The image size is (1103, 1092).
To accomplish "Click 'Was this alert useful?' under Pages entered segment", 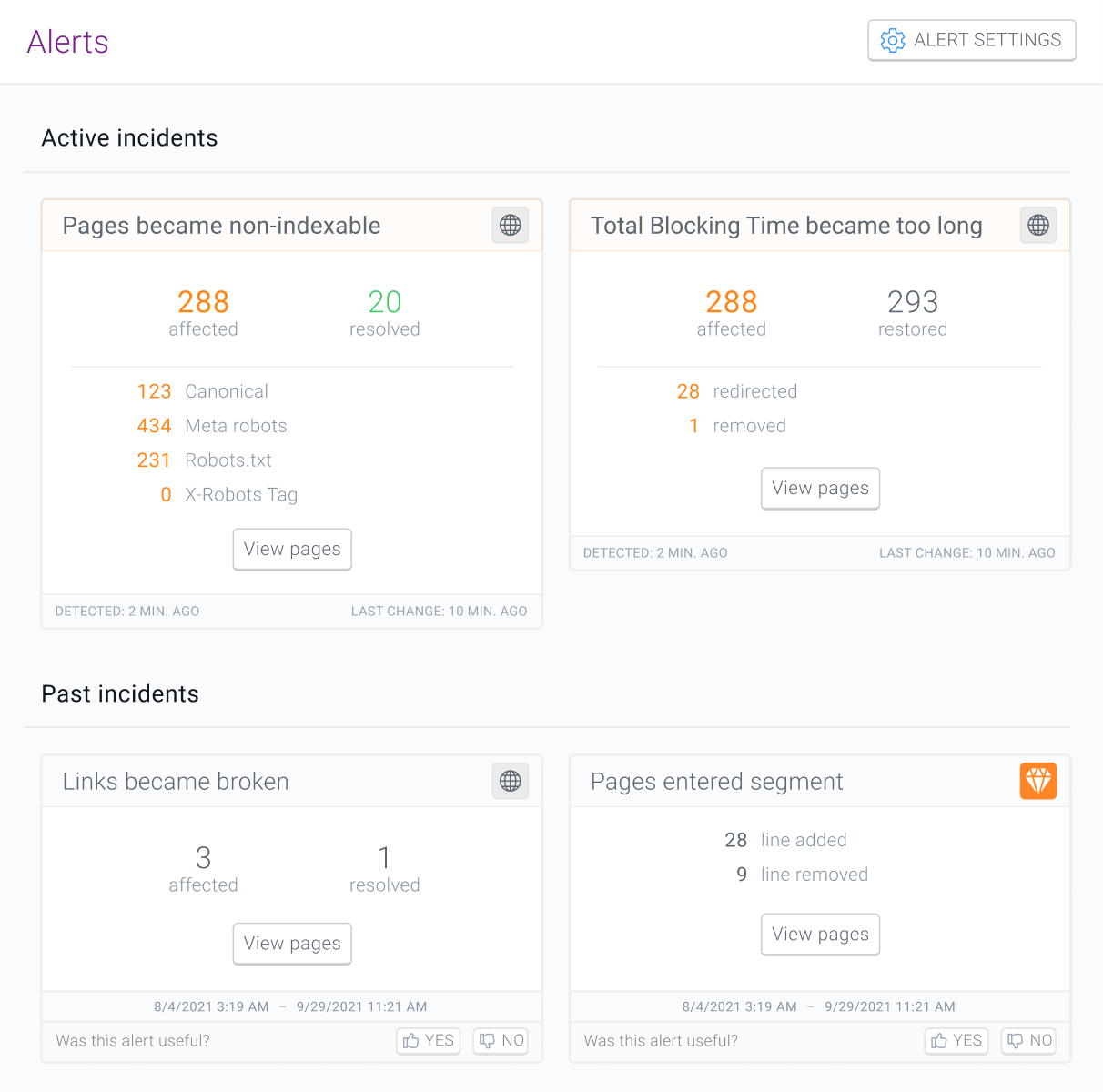I will (661, 1041).
